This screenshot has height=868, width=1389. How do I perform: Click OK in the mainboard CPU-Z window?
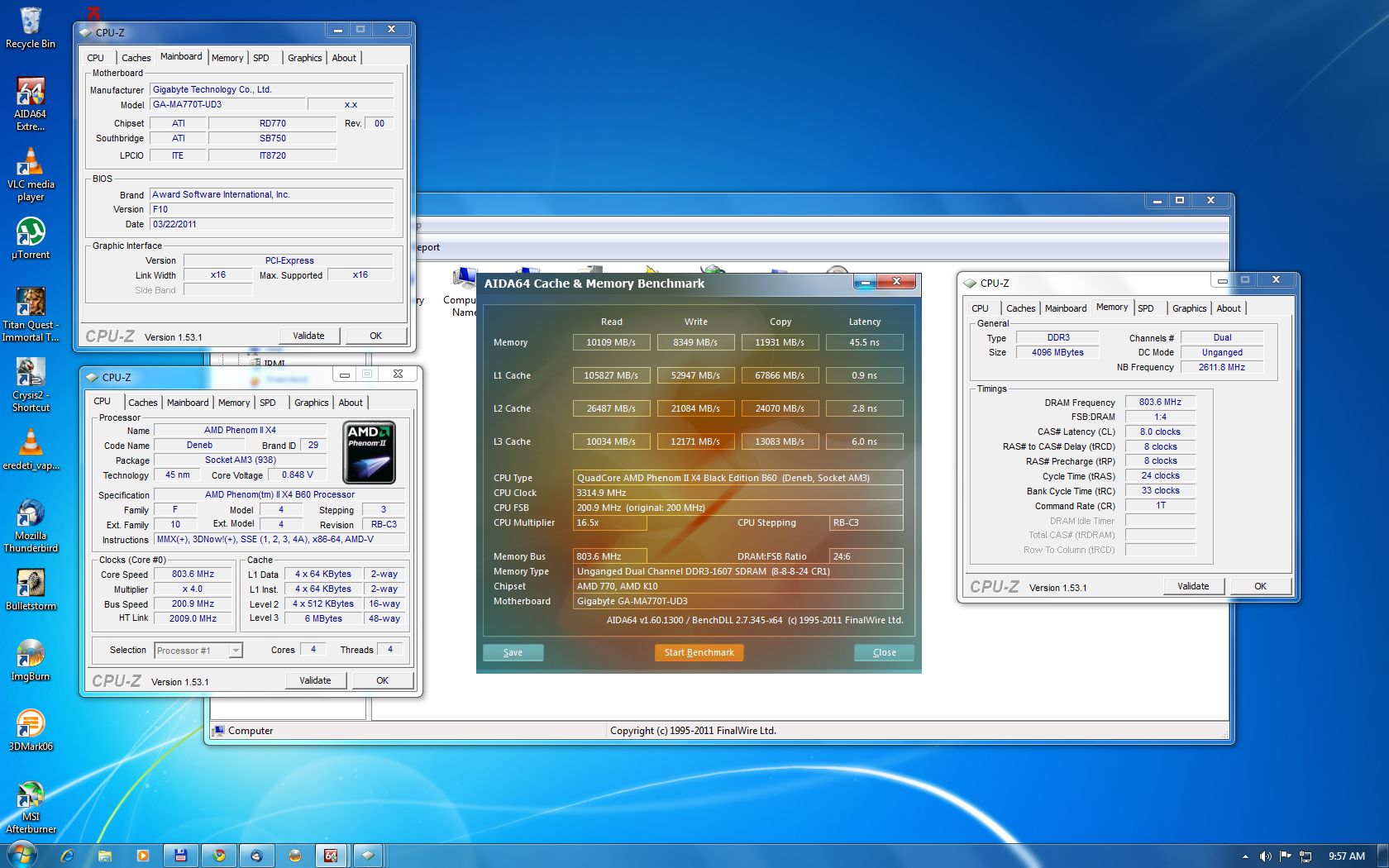[375, 336]
